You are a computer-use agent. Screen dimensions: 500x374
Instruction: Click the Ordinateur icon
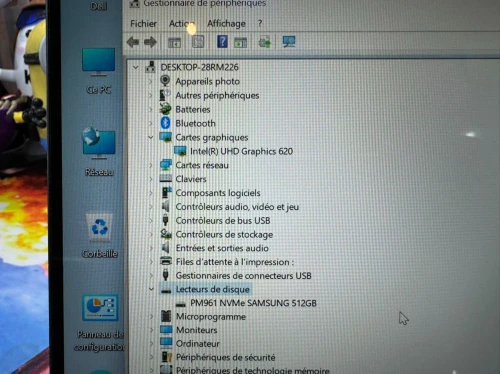[x=166, y=343]
